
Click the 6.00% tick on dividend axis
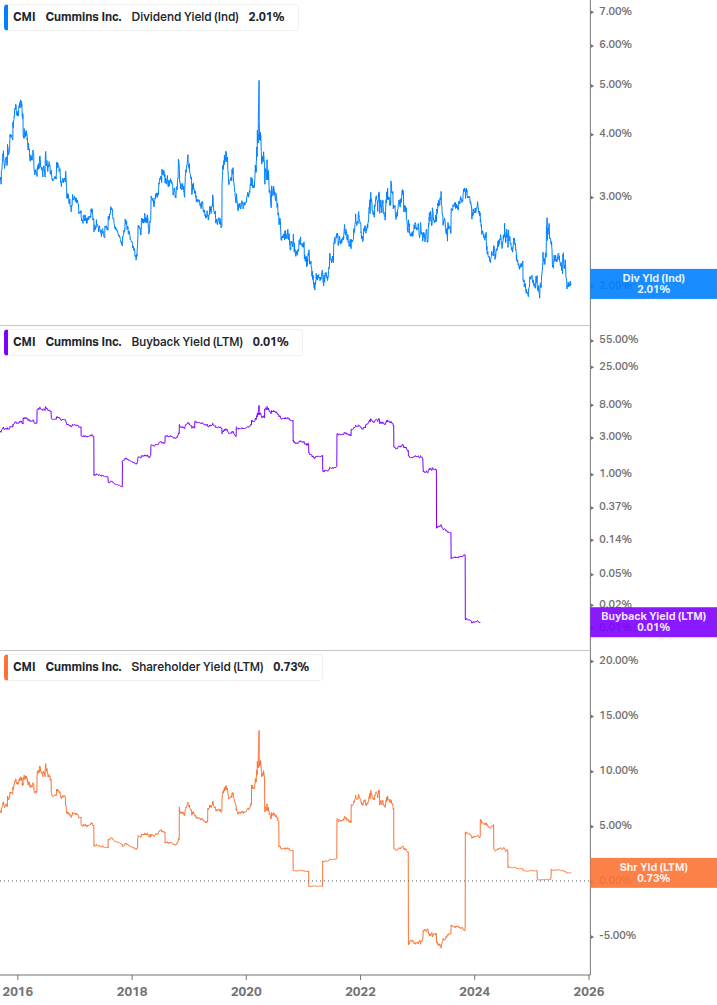(x=615, y=44)
